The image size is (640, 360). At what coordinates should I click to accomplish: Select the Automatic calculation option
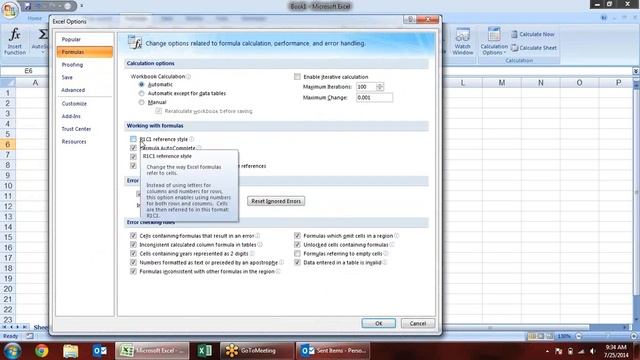(x=142, y=84)
